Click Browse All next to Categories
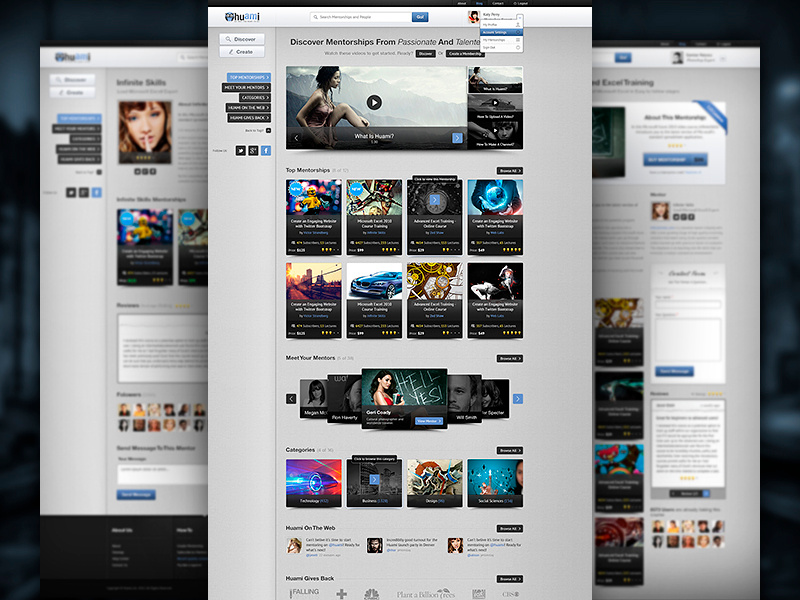800x600 pixels. (510, 451)
